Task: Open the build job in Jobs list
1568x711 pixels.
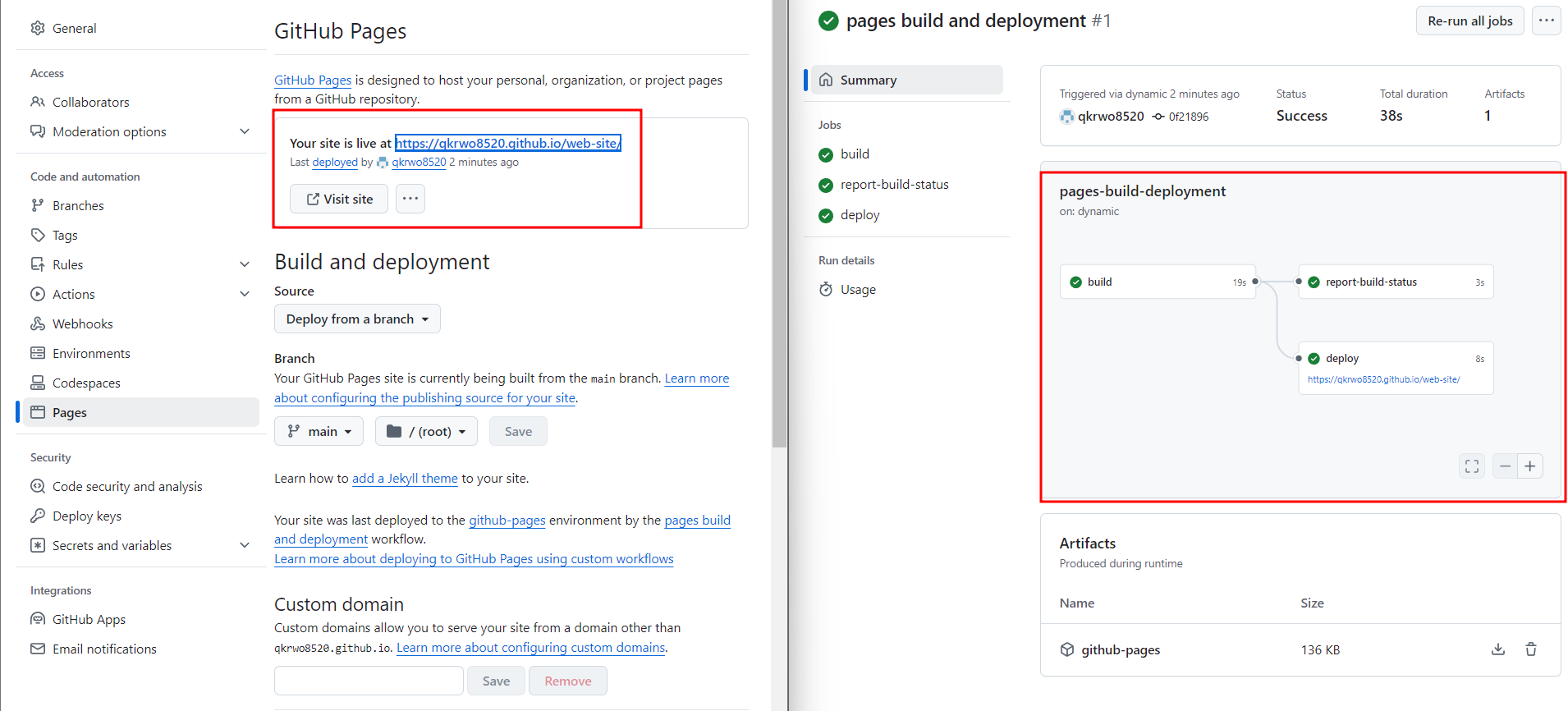Action: pyautogui.click(x=854, y=154)
